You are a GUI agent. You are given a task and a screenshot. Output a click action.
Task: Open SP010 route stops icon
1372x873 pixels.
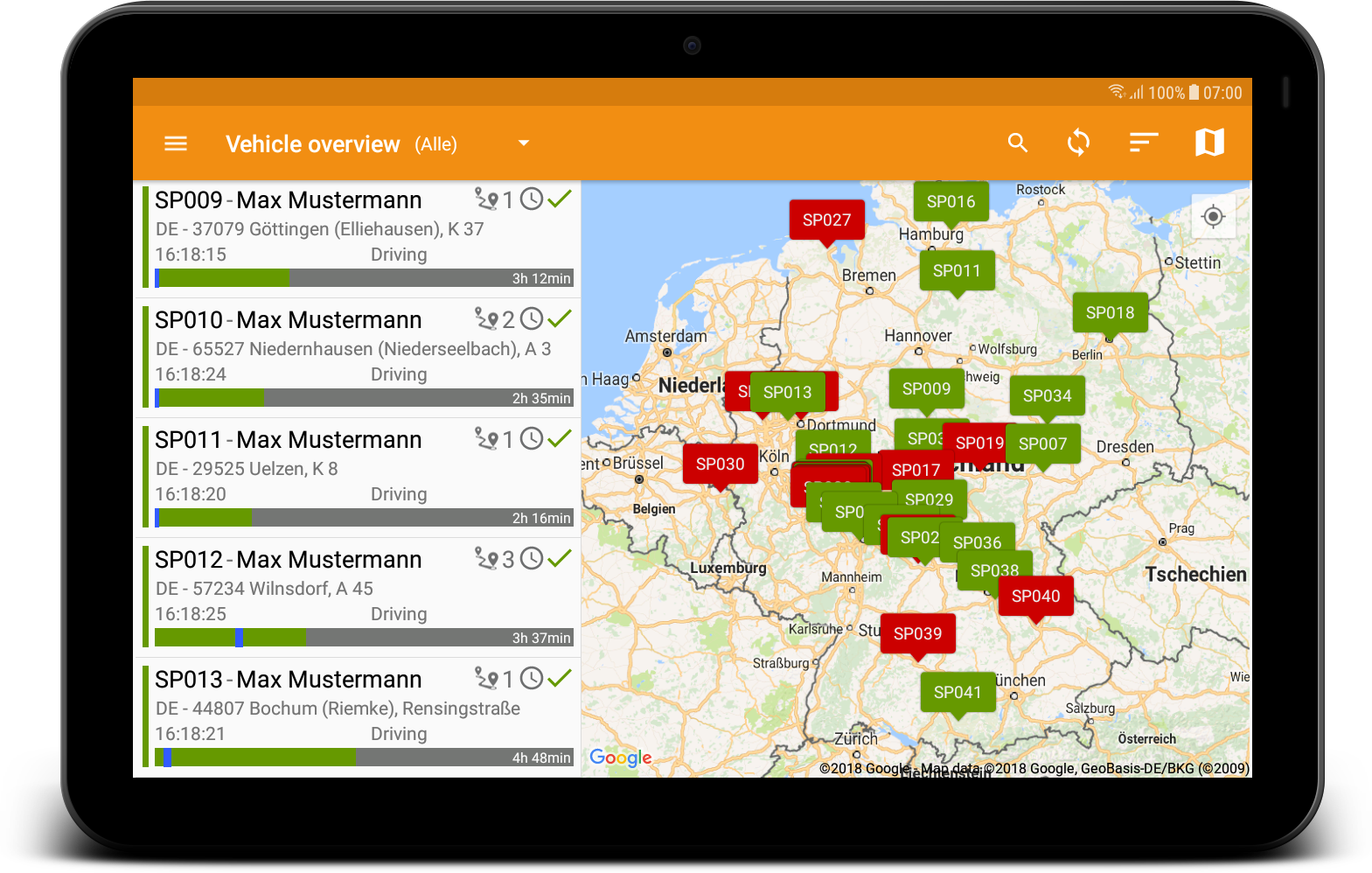pos(487,319)
